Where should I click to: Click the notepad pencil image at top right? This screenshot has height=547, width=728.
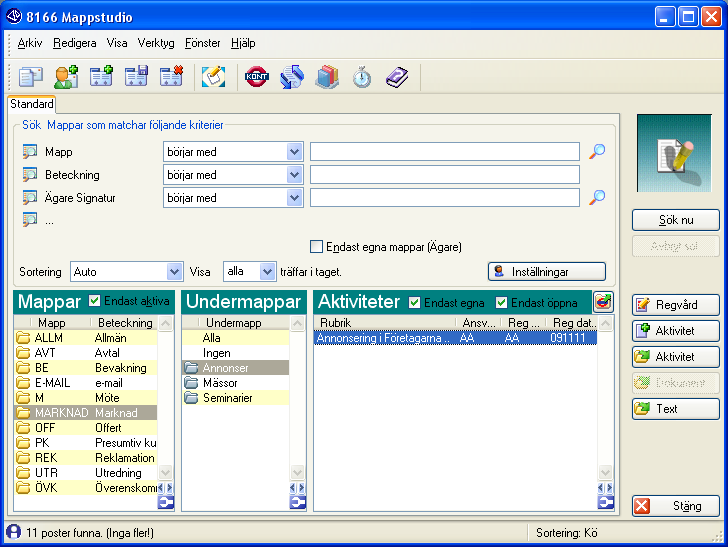tap(674, 153)
